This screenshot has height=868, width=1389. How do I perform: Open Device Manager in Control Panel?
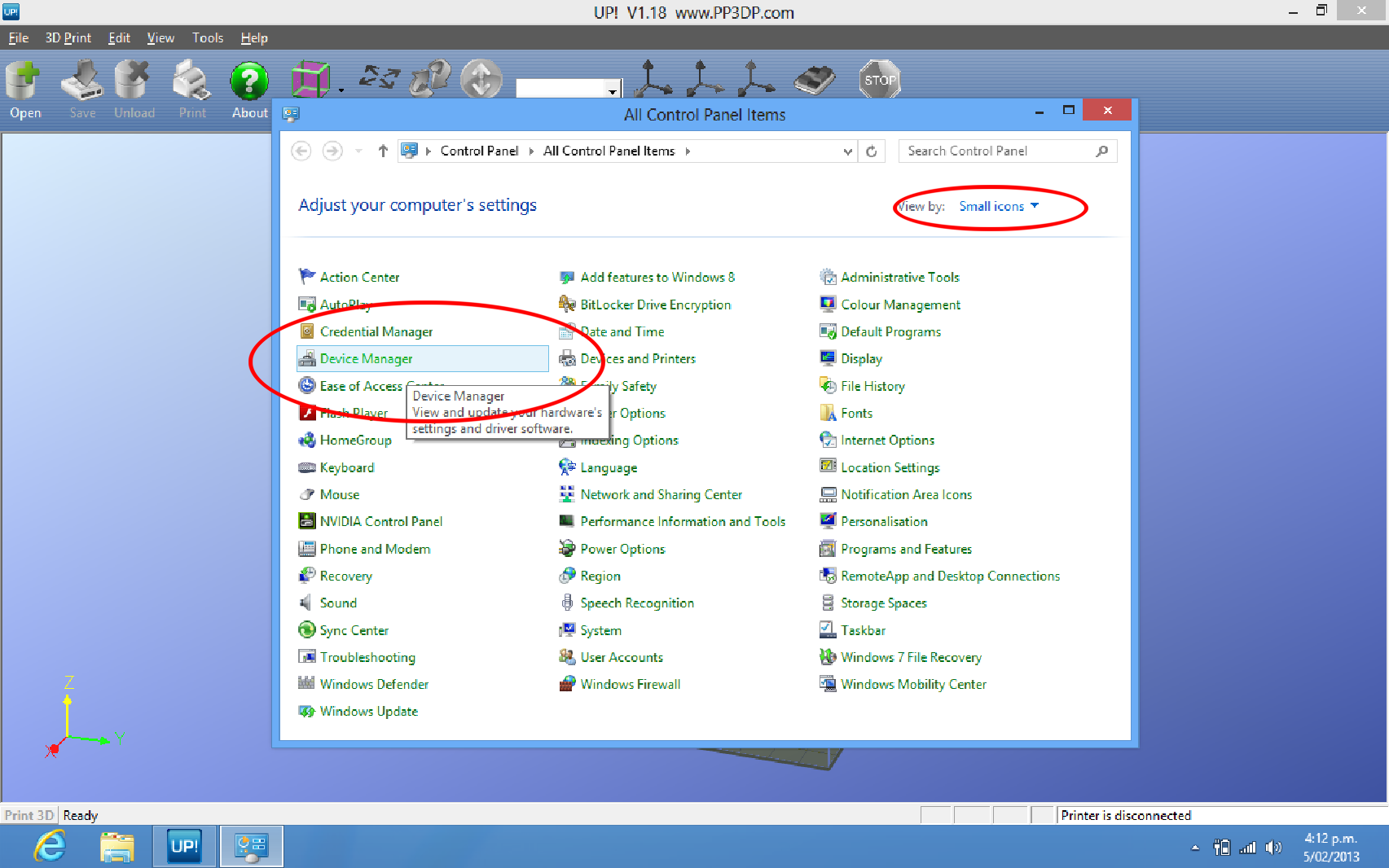click(365, 358)
